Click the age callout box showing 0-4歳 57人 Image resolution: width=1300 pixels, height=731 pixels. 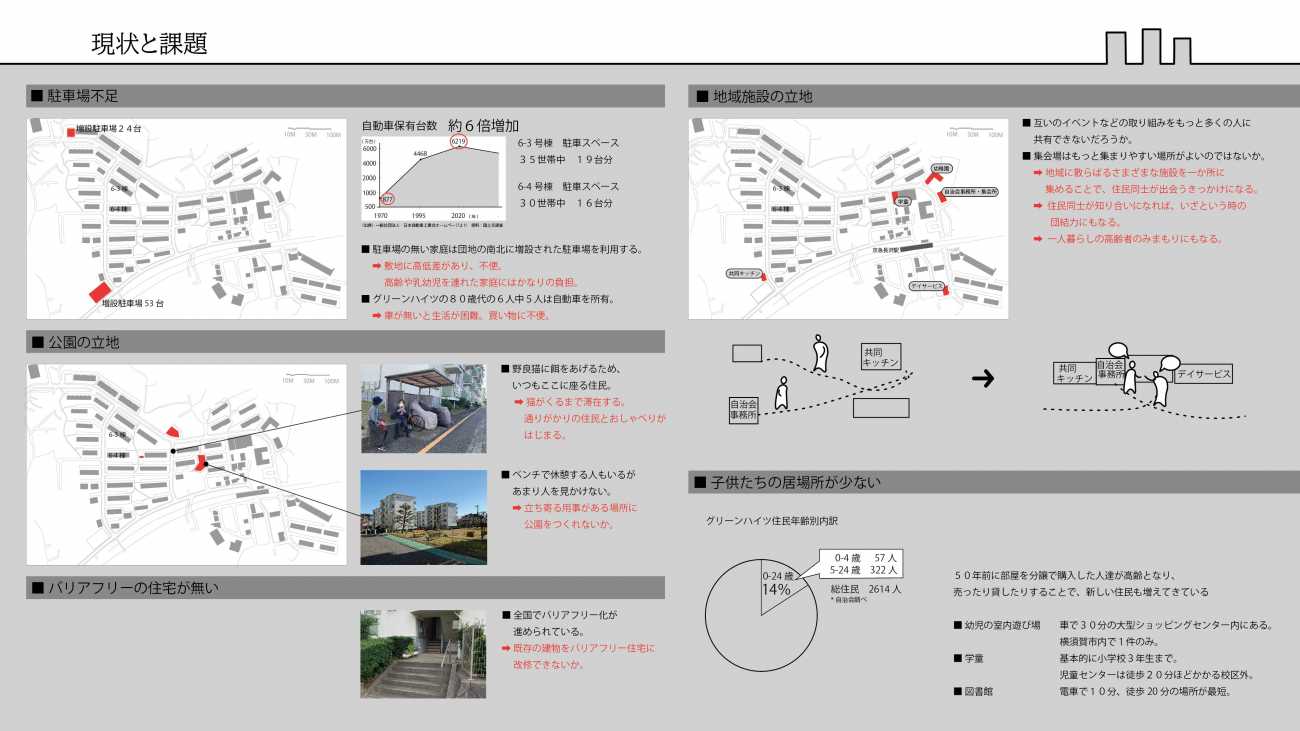859,563
